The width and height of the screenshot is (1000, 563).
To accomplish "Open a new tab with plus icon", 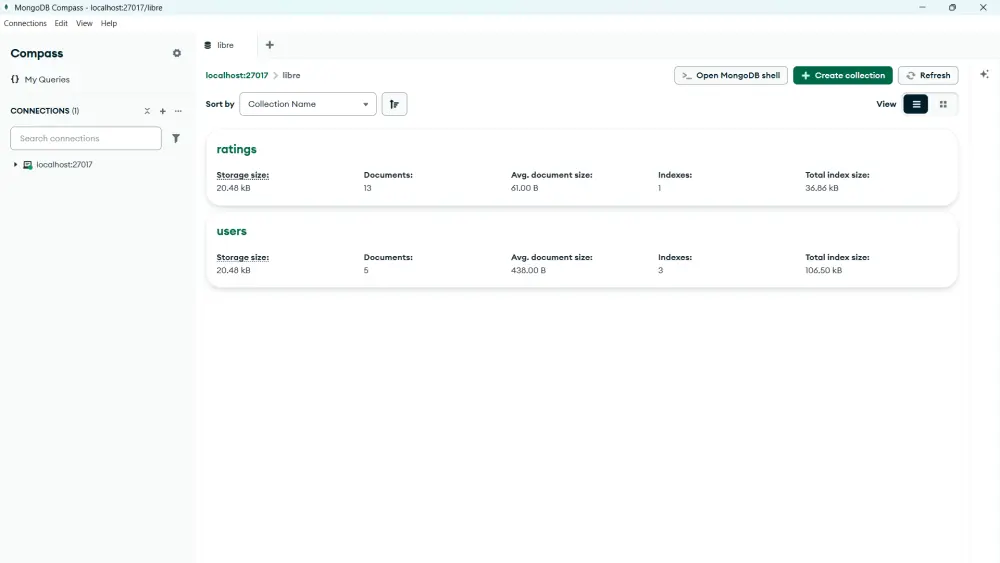I will (x=270, y=45).
